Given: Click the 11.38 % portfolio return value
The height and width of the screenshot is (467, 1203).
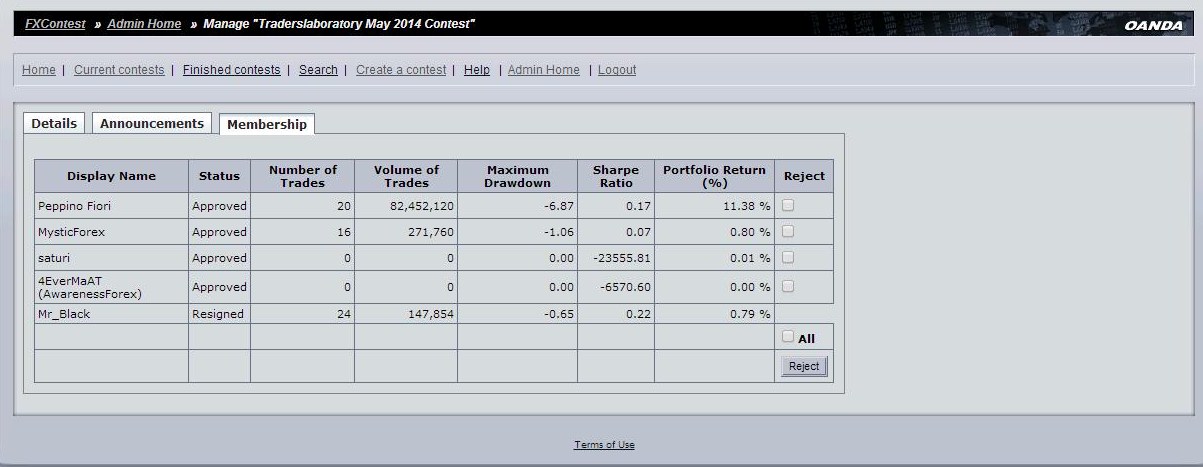Looking at the screenshot, I should [x=745, y=206].
